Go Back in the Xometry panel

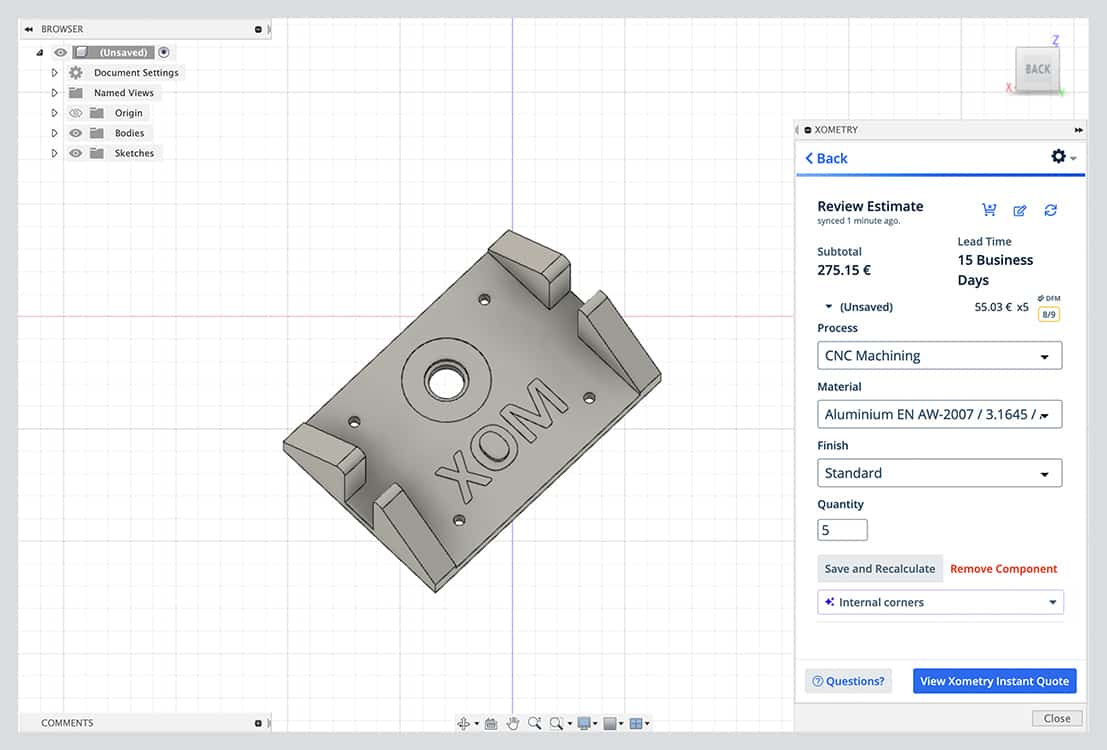pyautogui.click(x=826, y=159)
